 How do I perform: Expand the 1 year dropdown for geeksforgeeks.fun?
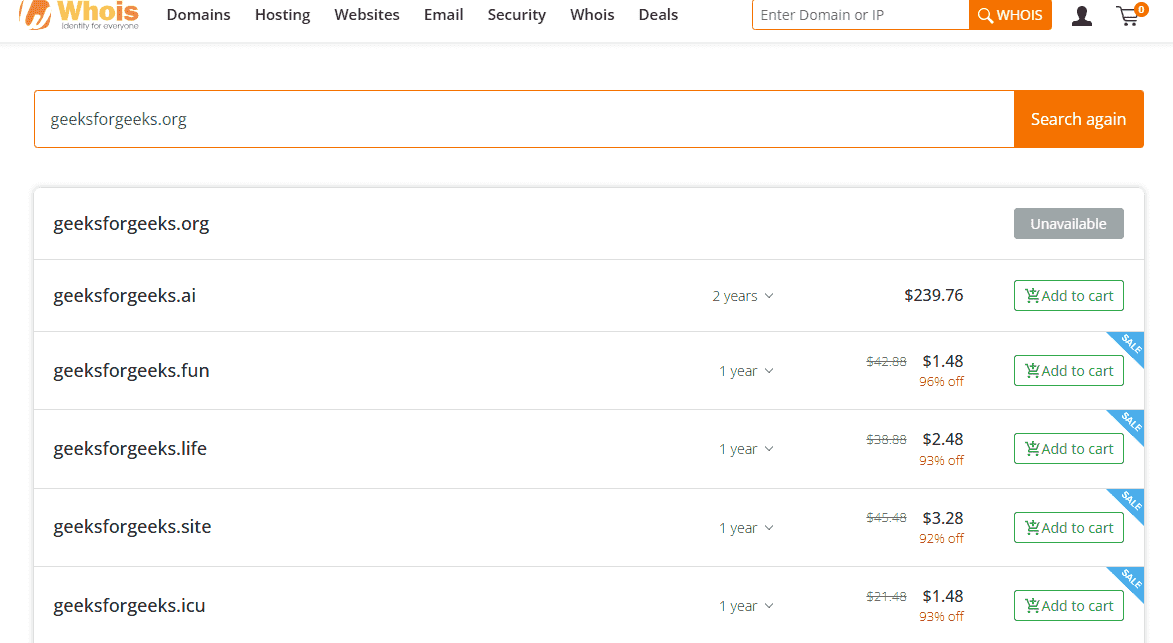[x=746, y=371]
